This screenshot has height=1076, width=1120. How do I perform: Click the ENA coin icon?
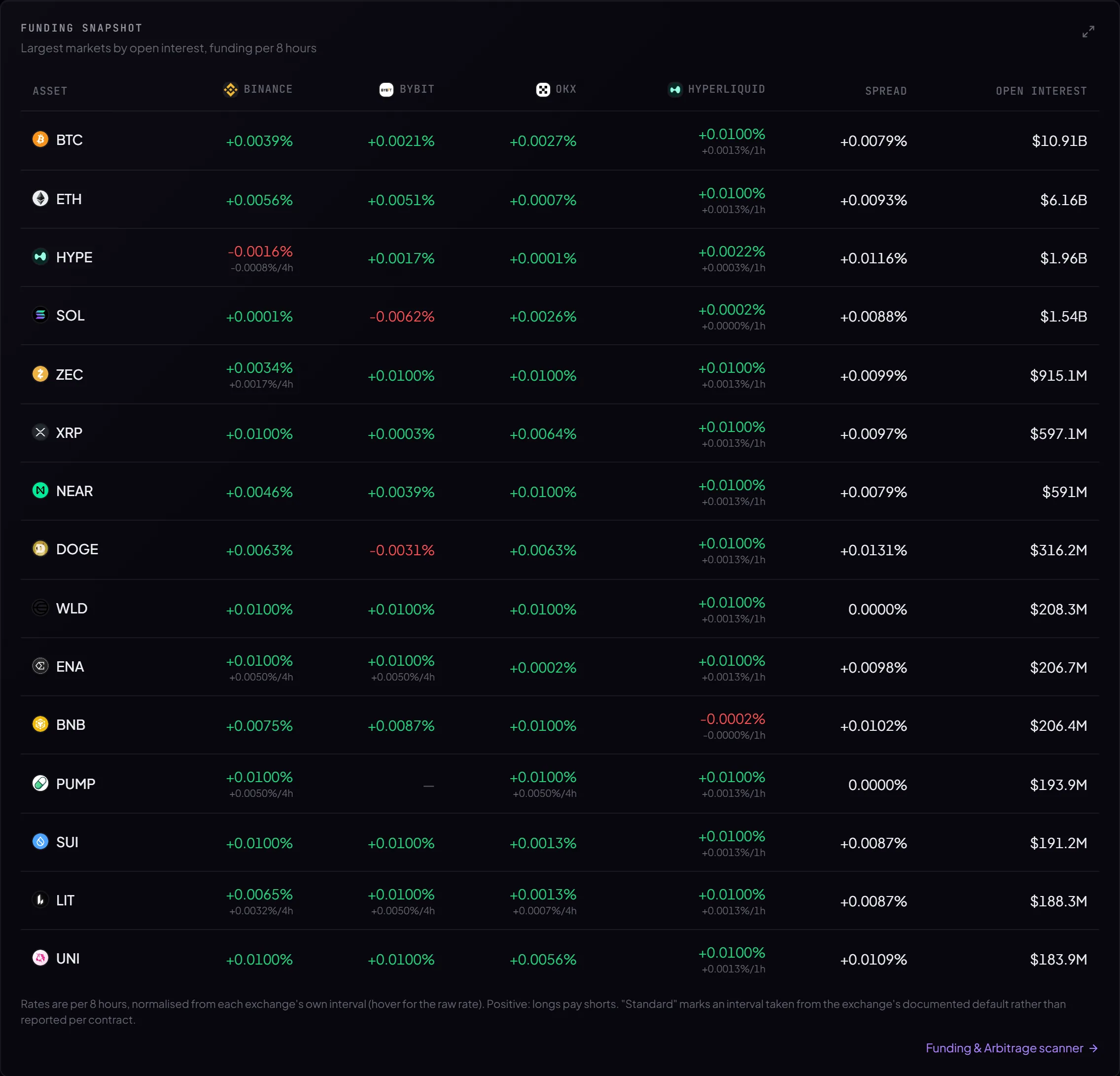coord(40,666)
